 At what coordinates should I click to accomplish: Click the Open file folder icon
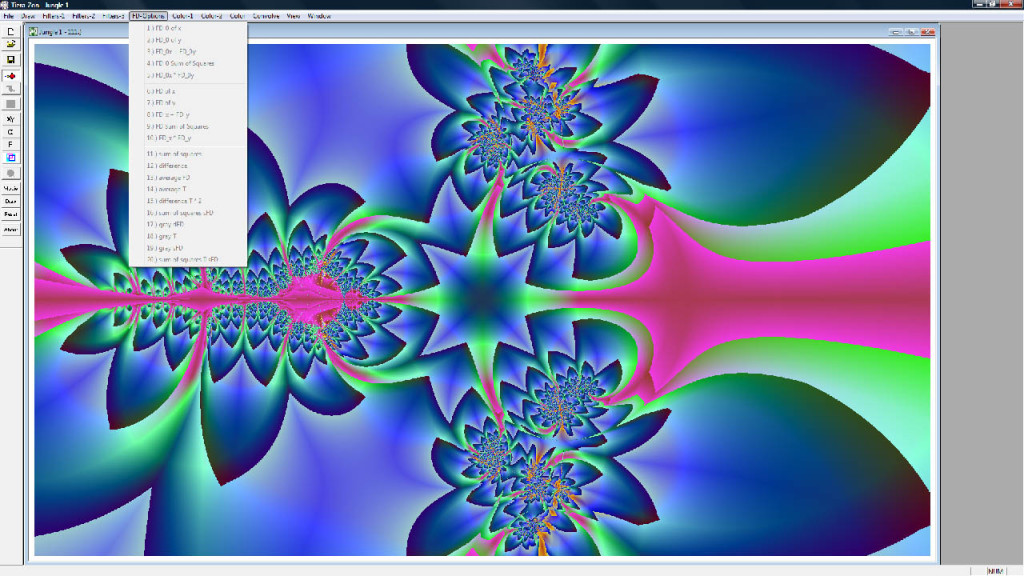11,45
